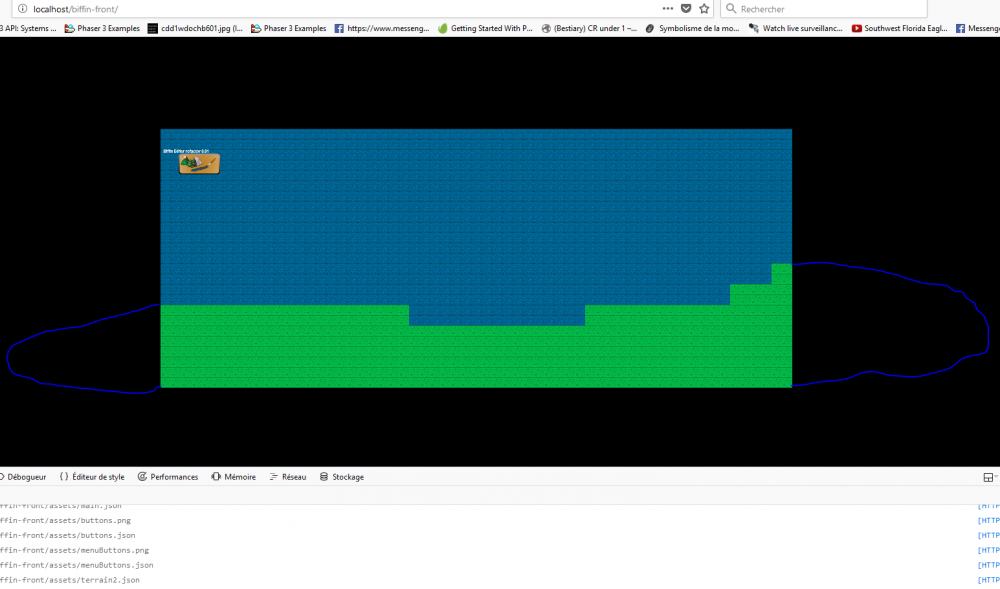Switch to the Réseau devtools tab

pos(288,477)
